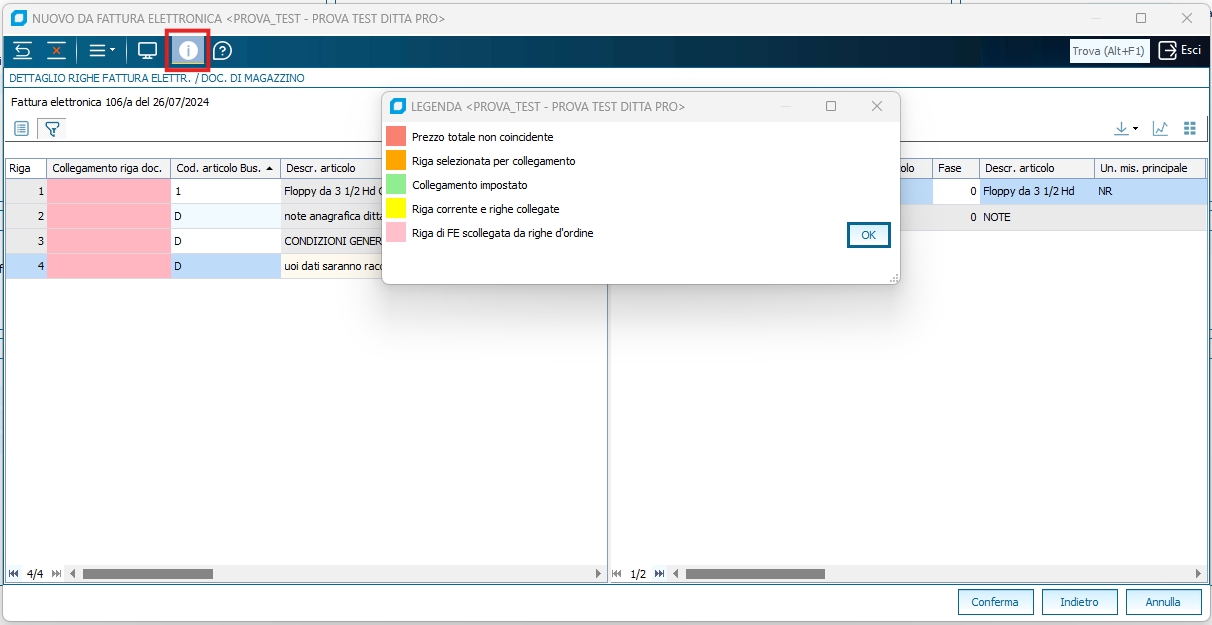Click left grid Descr. articolo column header

click(331, 168)
